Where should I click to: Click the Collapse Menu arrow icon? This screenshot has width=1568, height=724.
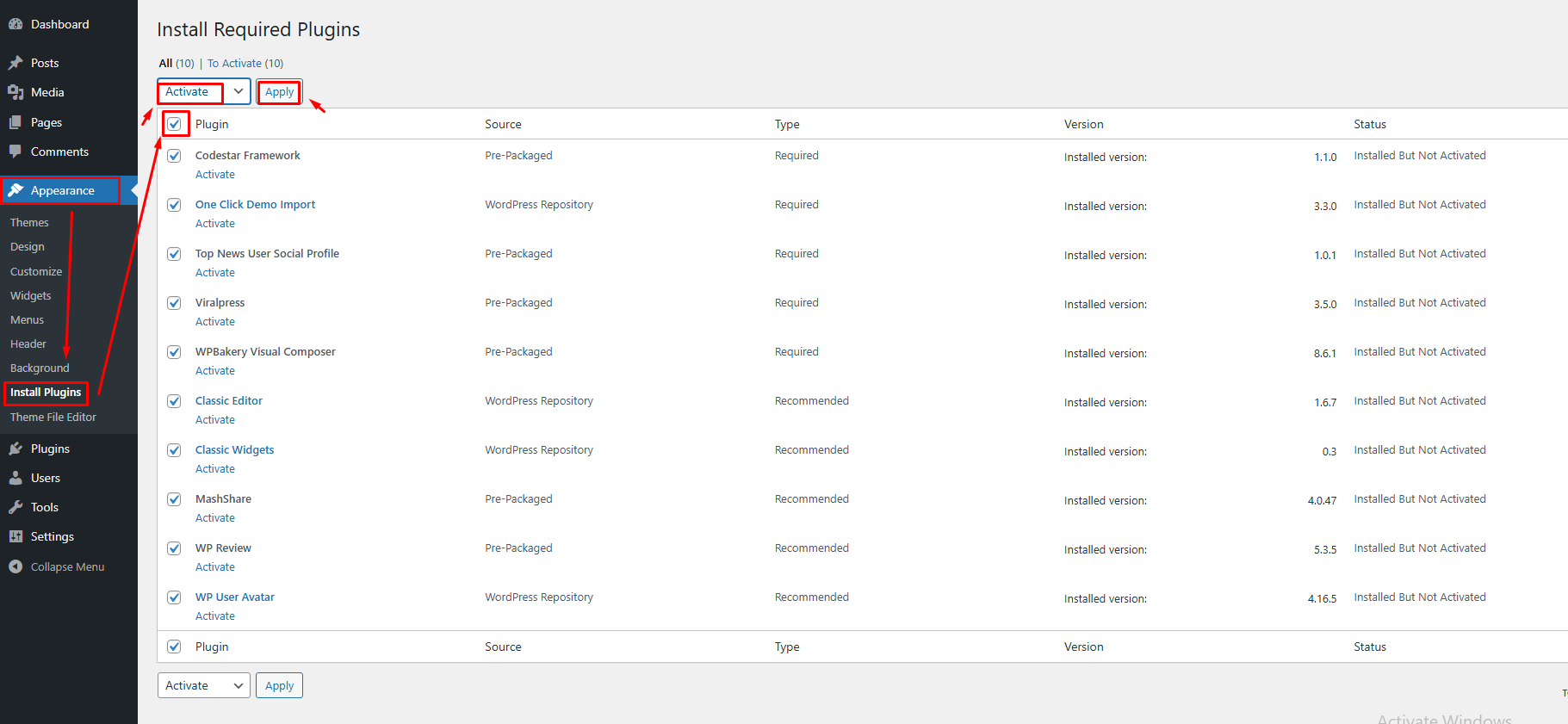coord(15,566)
